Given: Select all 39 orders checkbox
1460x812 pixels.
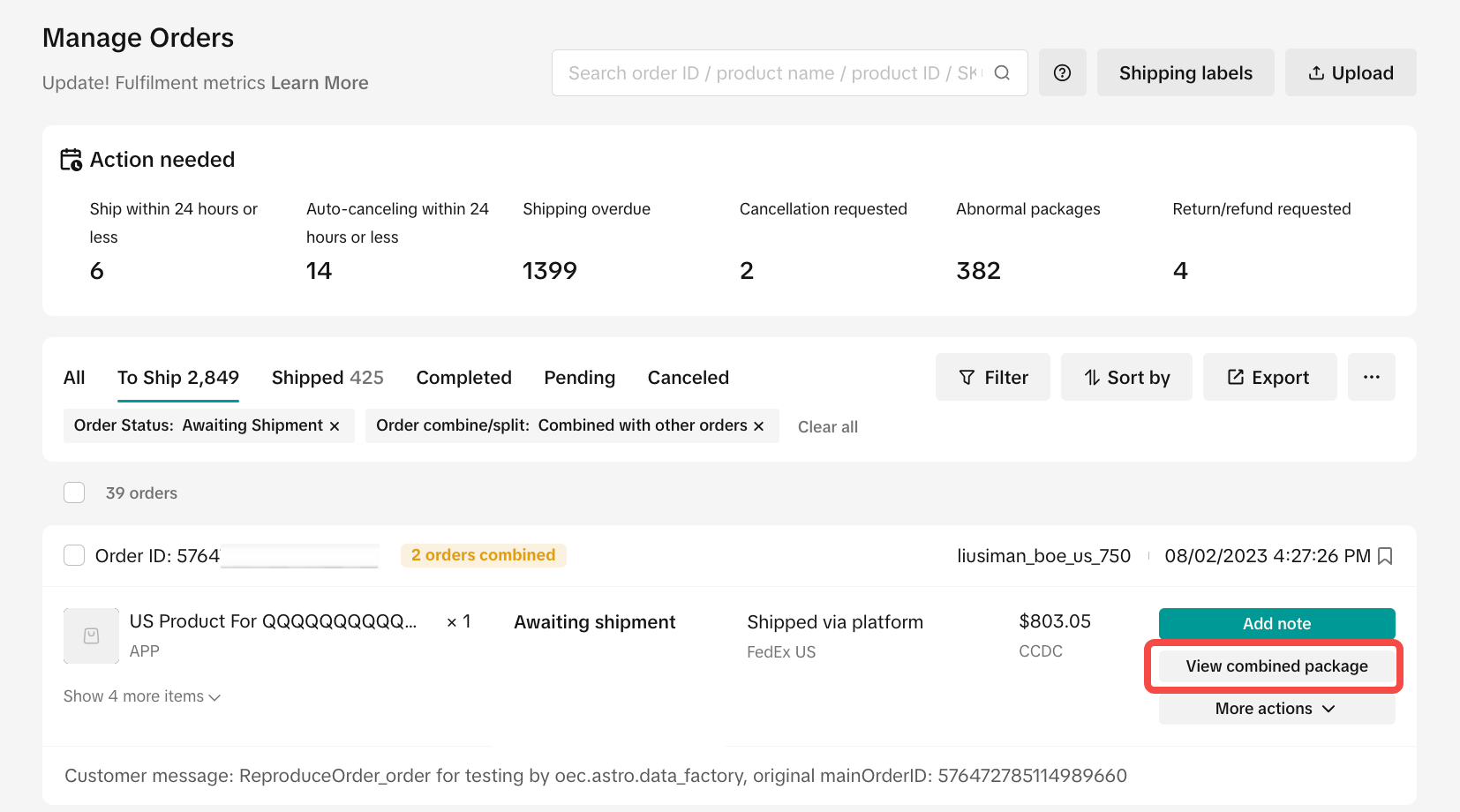Looking at the screenshot, I should tap(74, 492).
